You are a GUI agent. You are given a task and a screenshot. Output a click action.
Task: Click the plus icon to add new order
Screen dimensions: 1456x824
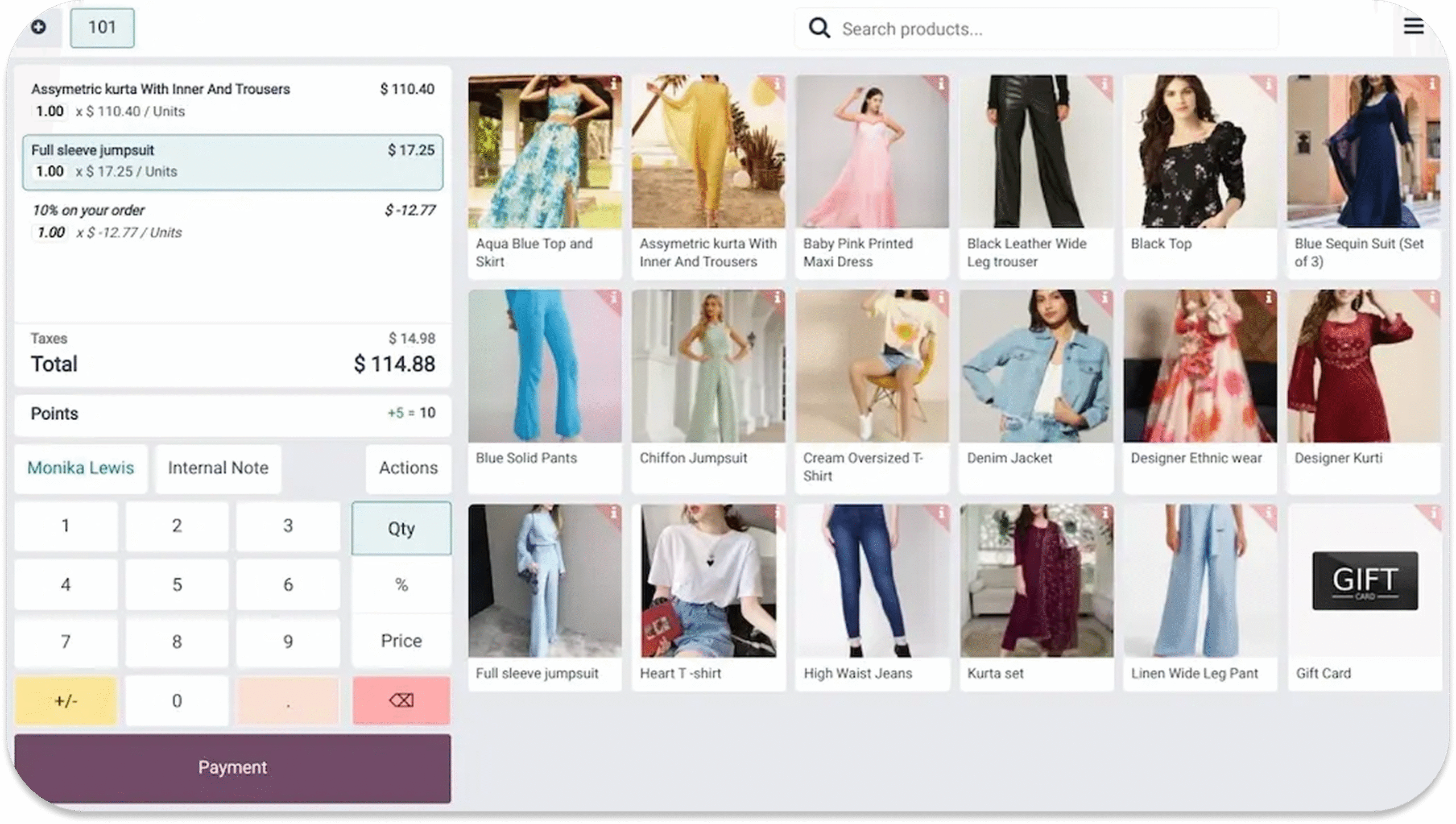(x=39, y=27)
